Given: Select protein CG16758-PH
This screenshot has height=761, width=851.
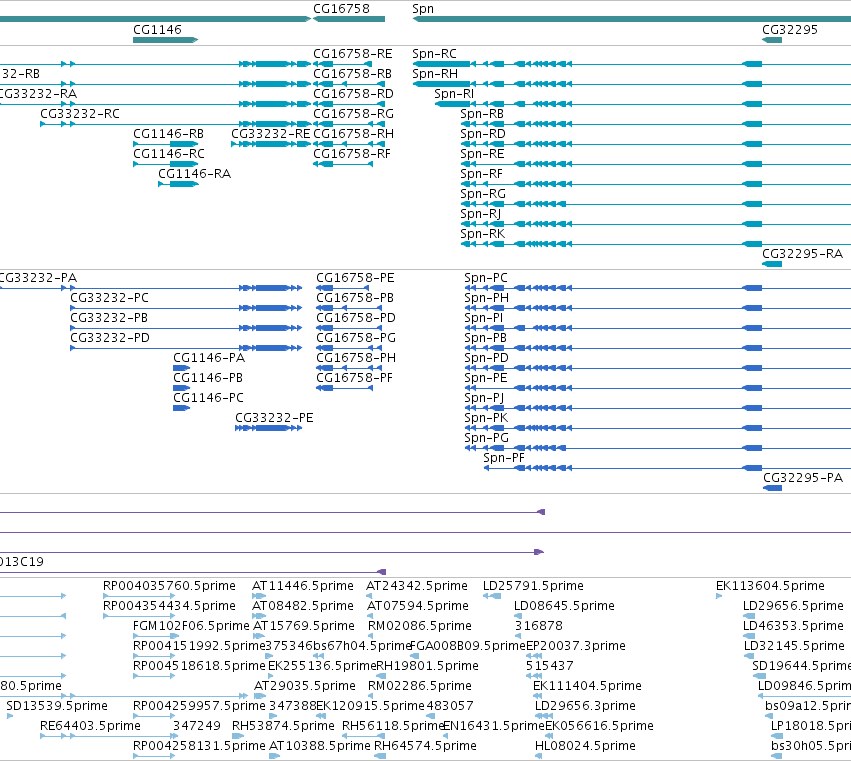Looking at the screenshot, I should coord(355,358).
